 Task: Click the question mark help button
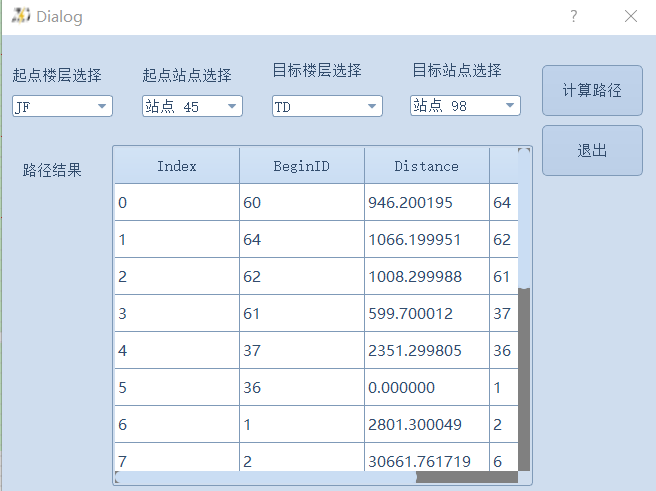[574, 16]
